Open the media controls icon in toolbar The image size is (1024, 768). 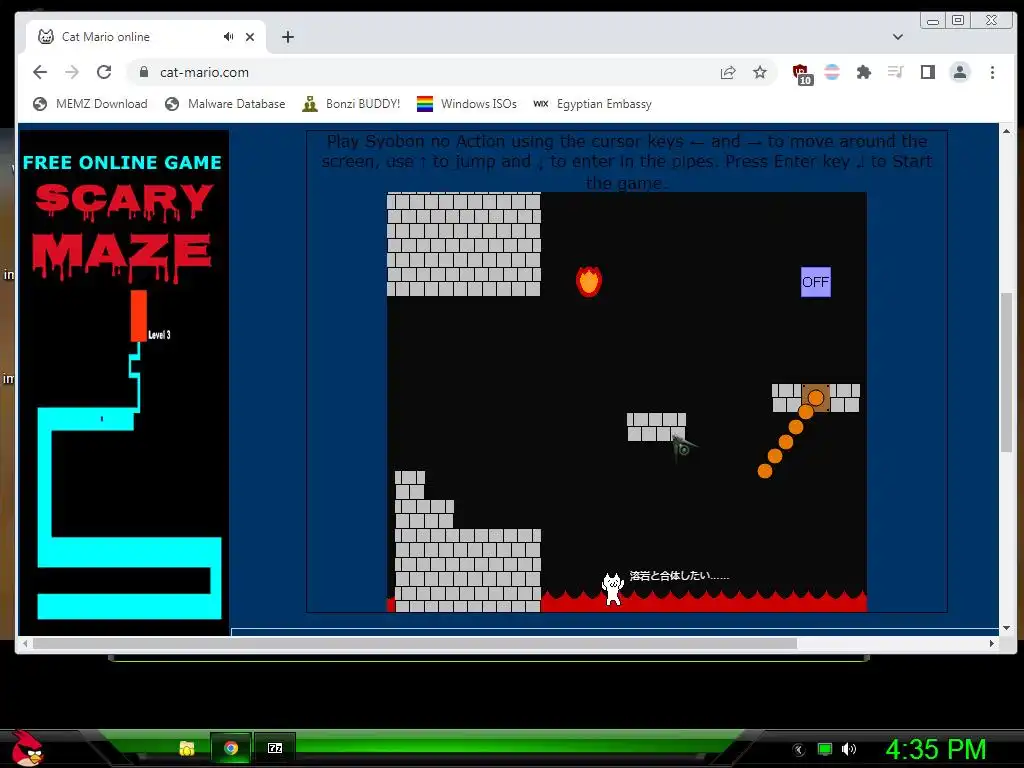pos(895,72)
